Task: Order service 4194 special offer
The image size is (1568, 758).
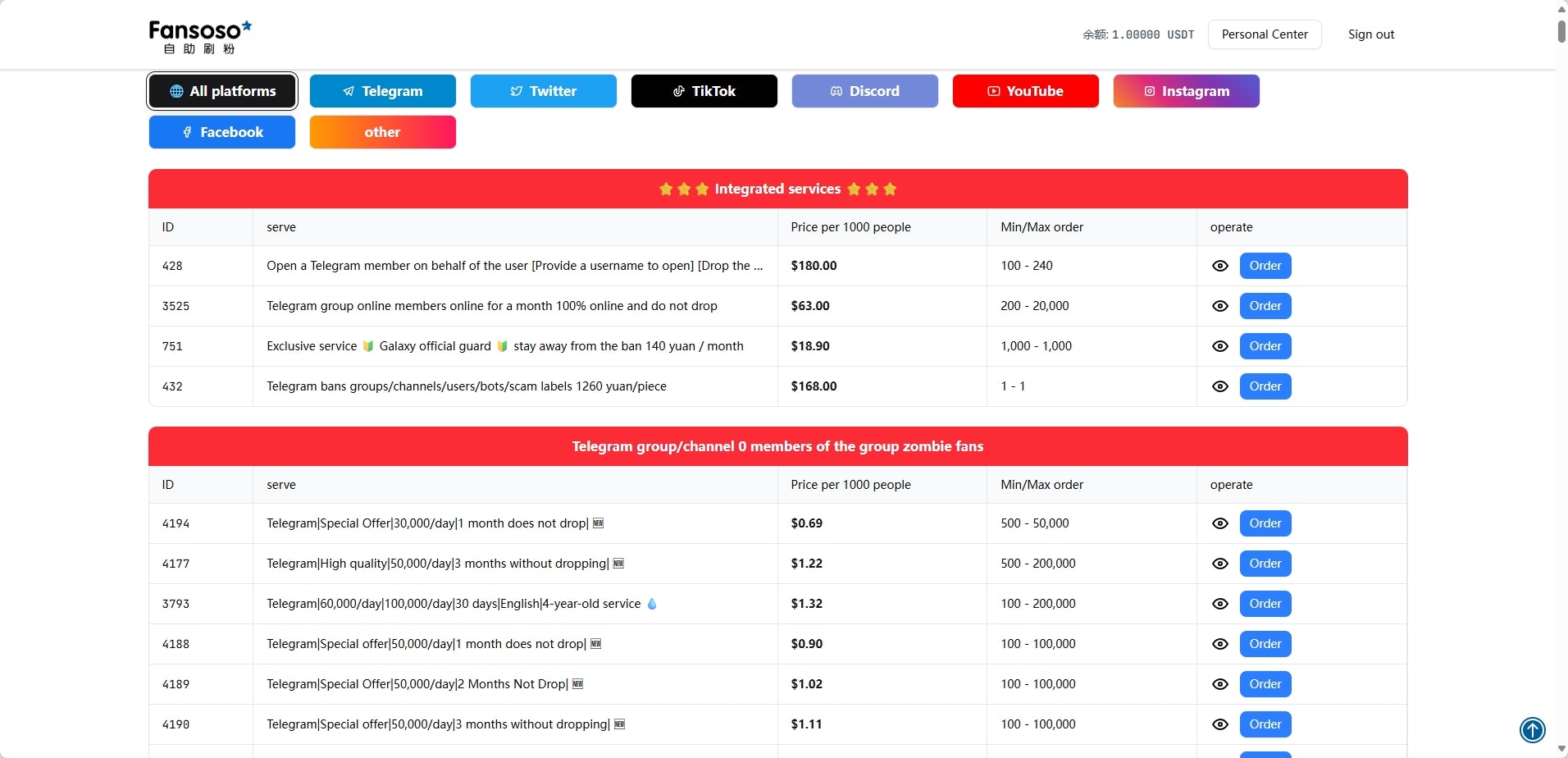Action: pyautogui.click(x=1265, y=523)
